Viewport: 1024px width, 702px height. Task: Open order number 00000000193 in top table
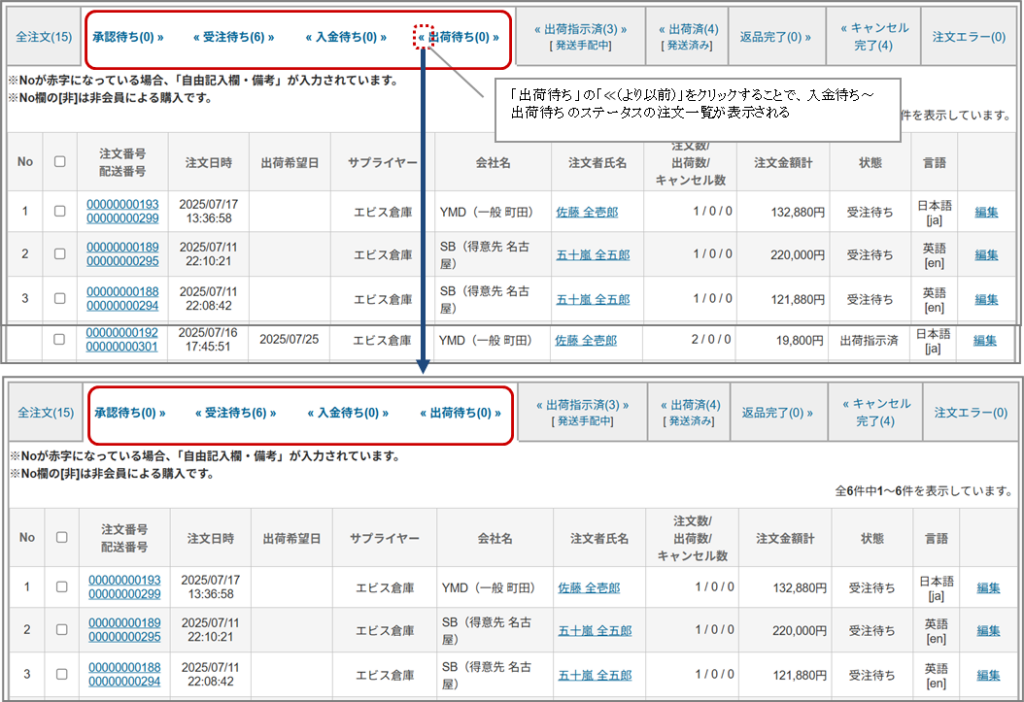coord(123,204)
